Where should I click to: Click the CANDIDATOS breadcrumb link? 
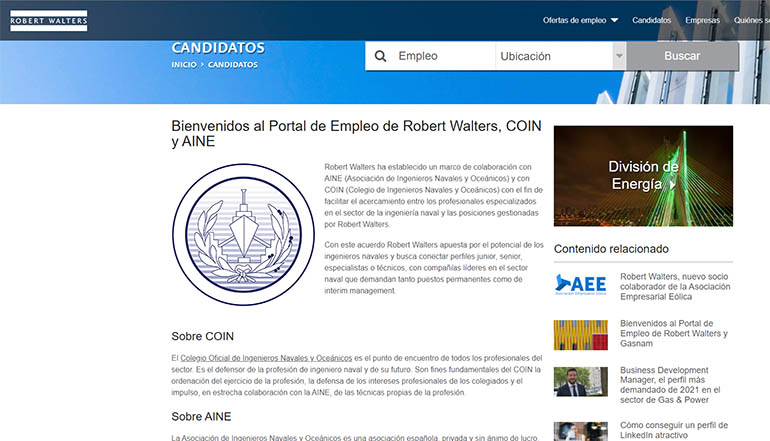[234, 64]
